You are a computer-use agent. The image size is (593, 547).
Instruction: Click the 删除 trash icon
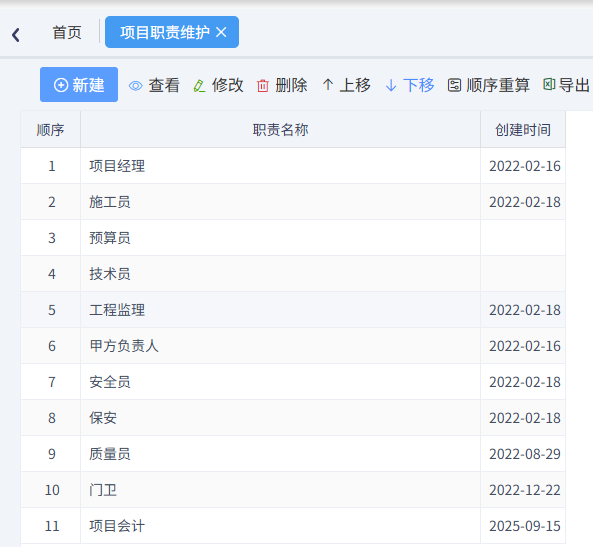point(263,86)
